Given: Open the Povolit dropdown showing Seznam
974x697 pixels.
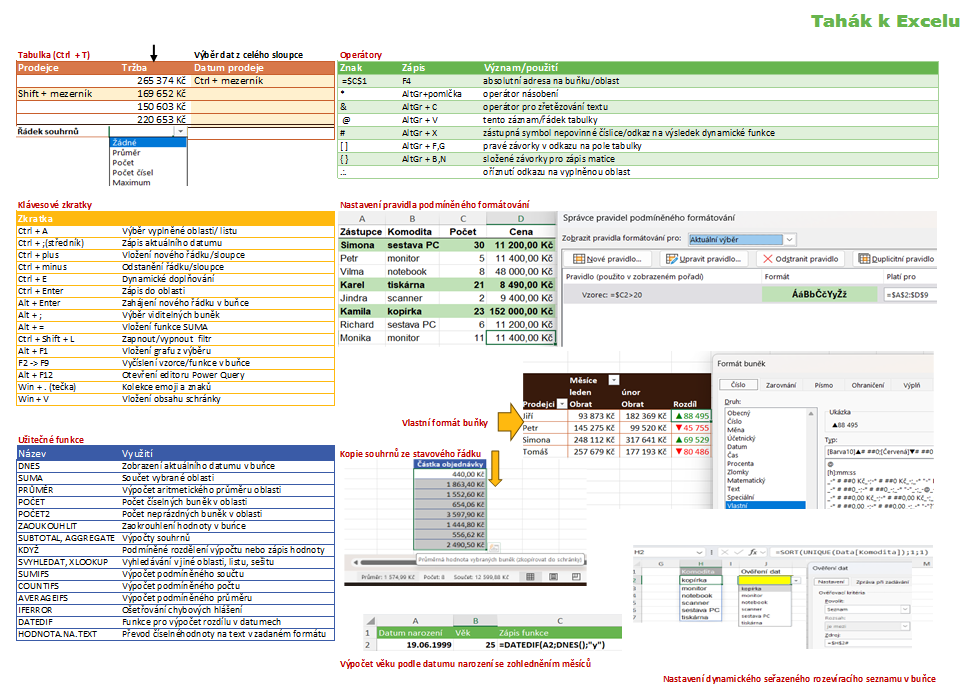Looking at the screenshot, I should pos(905,609).
